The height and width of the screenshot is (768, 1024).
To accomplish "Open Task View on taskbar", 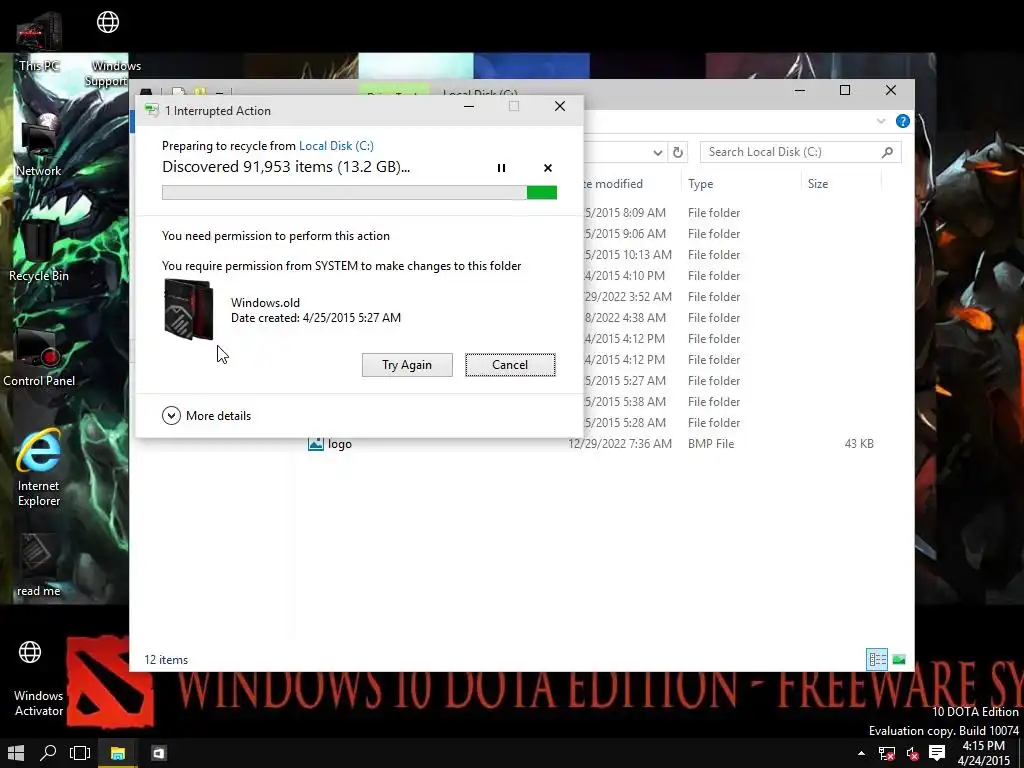I will click(x=80, y=753).
